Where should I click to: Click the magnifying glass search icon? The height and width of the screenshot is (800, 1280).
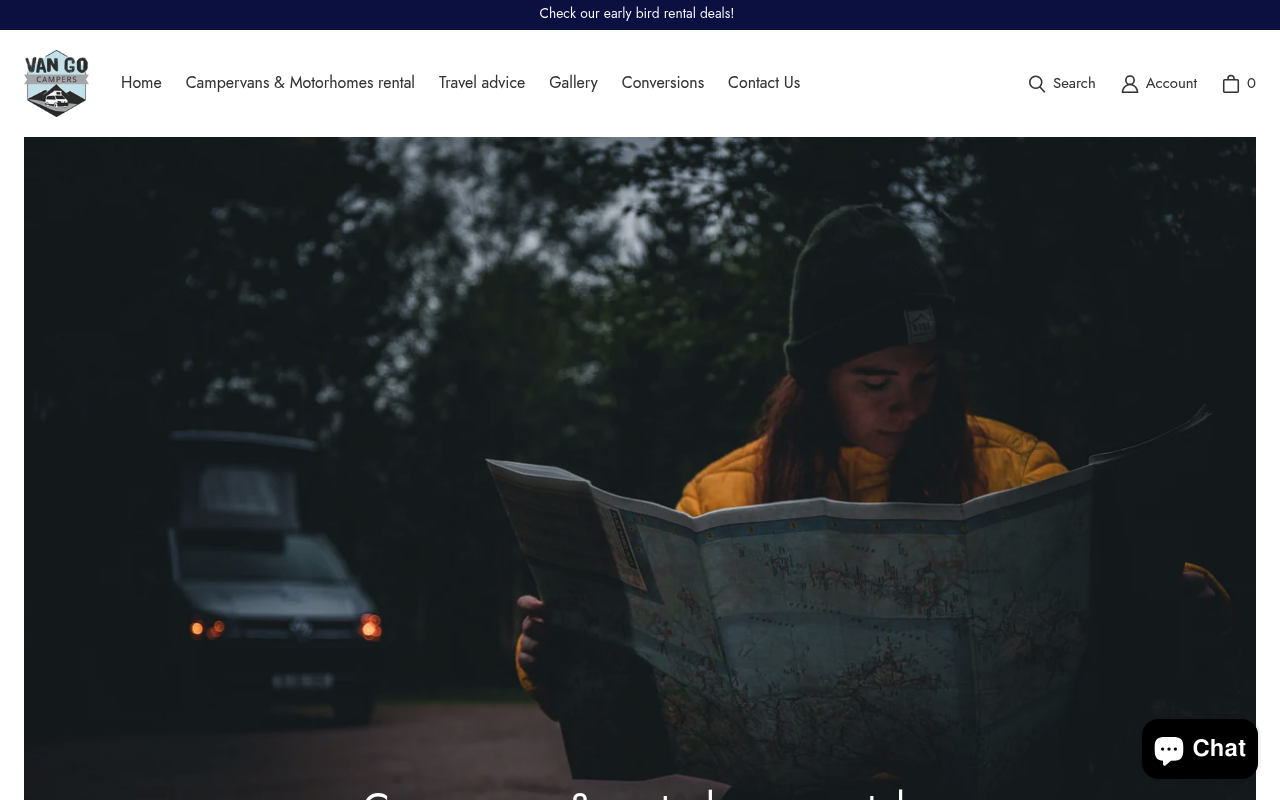click(x=1037, y=84)
